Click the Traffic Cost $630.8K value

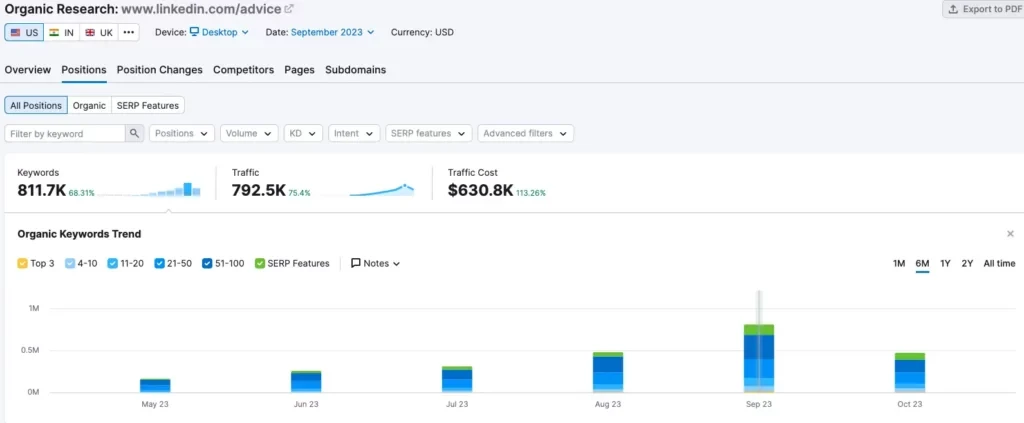(481, 191)
